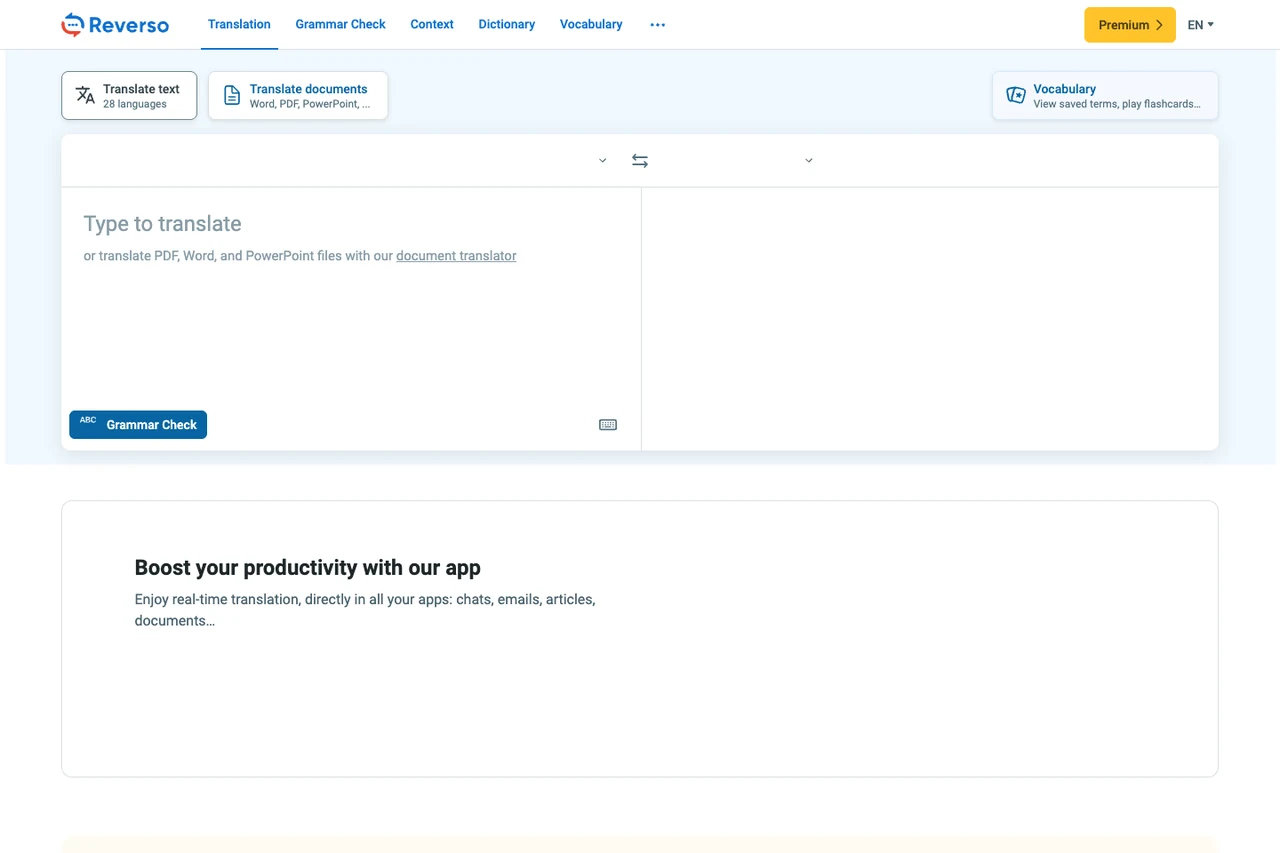The width and height of the screenshot is (1280, 853).
Task: Click the translation output panel
Action: 930,319
